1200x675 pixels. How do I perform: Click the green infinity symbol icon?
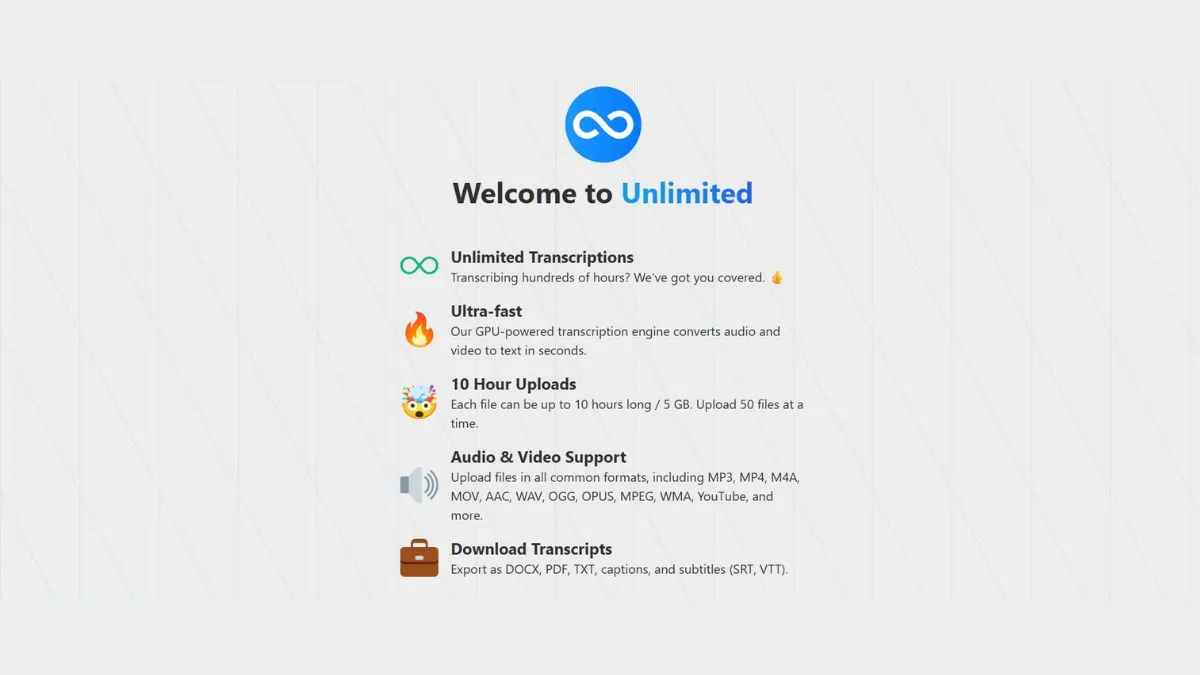click(419, 266)
